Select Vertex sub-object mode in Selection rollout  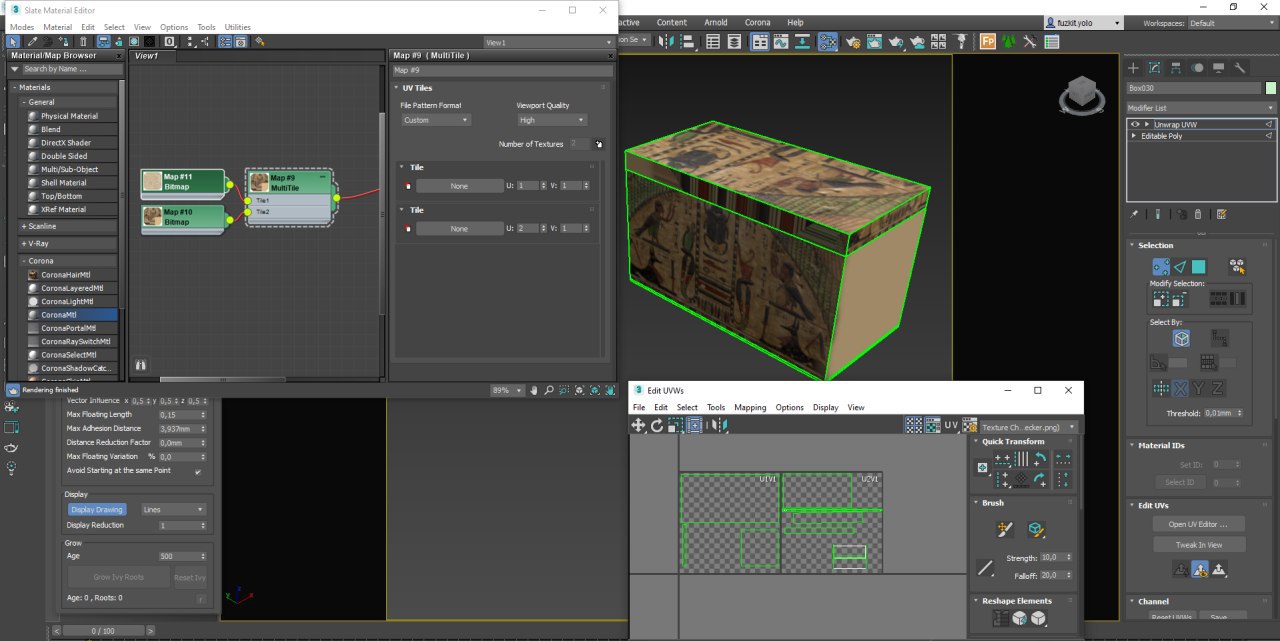click(1160, 267)
